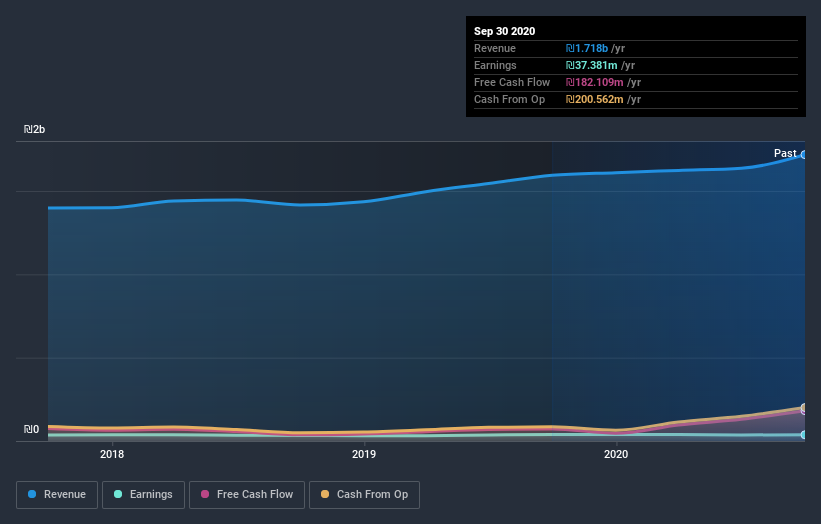Toggle the Revenue legend button
Viewport: 821px width, 524px height.
pos(57,495)
